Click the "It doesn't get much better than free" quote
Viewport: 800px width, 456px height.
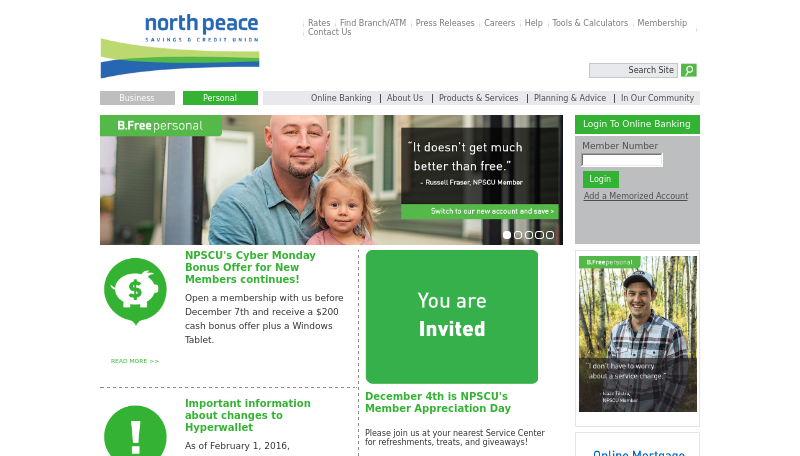pyautogui.click(x=465, y=157)
